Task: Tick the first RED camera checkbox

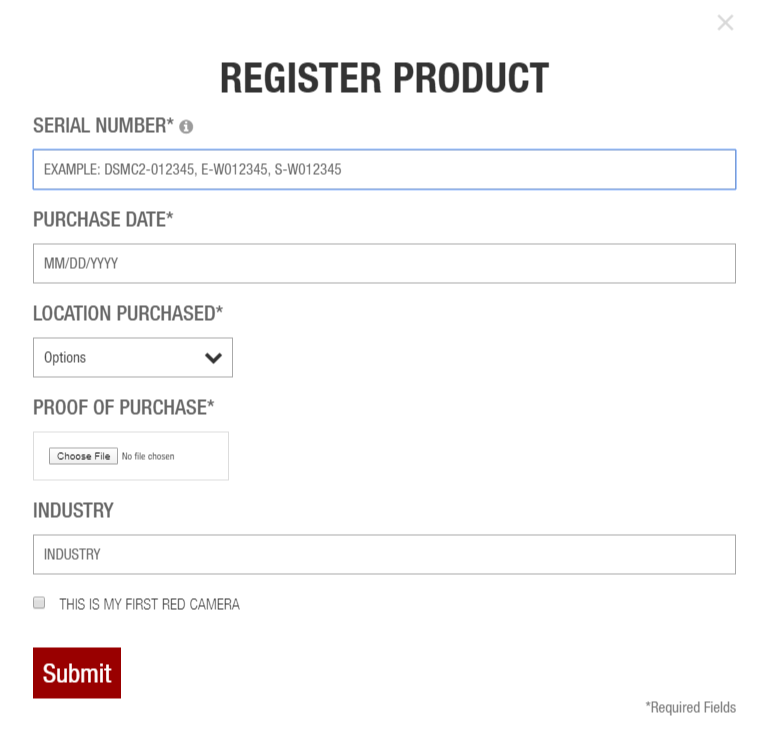Action: 39,602
